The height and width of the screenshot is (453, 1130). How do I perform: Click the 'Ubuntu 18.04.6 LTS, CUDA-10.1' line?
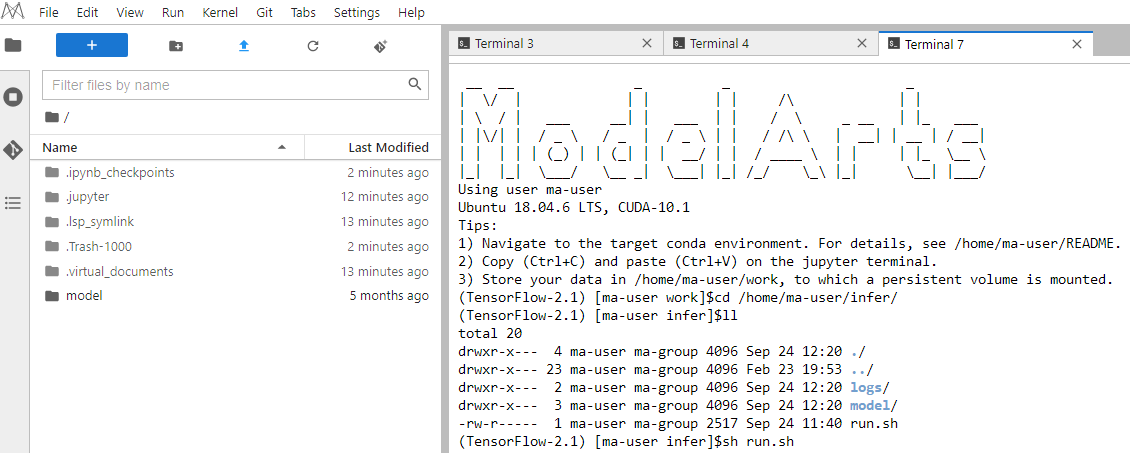(574, 207)
